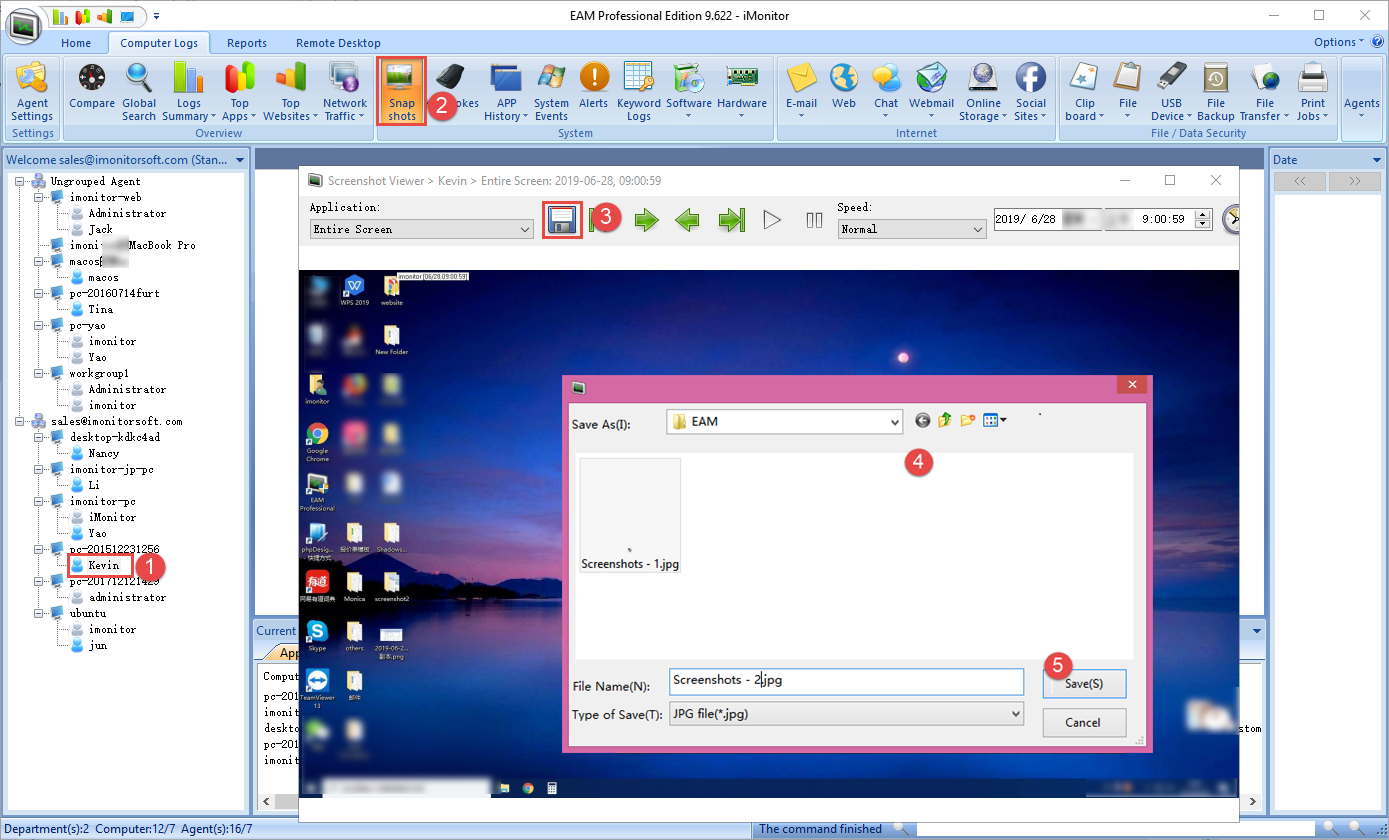Image resolution: width=1389 pixels, height=840 pixels.
Task: Open the Top Websites chart icon
Action: (290, 80)
